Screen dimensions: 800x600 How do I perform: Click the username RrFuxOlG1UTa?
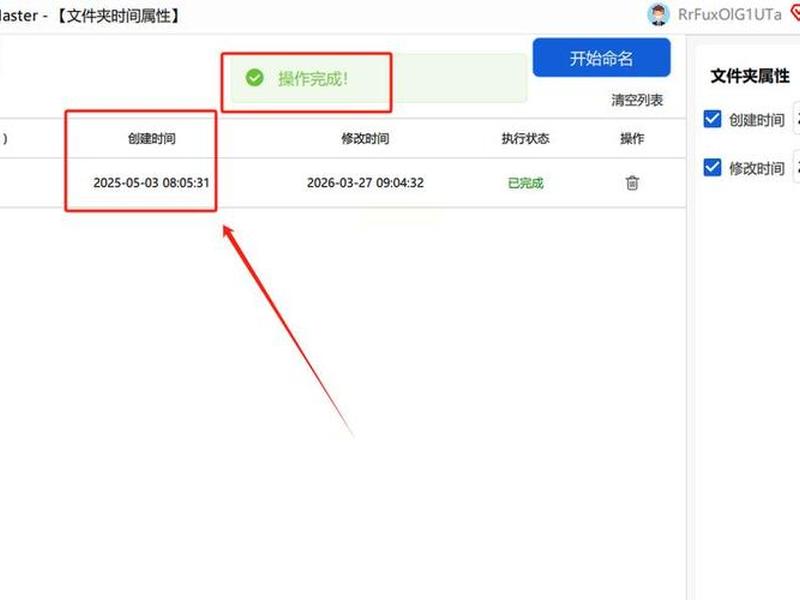[730, 14]
